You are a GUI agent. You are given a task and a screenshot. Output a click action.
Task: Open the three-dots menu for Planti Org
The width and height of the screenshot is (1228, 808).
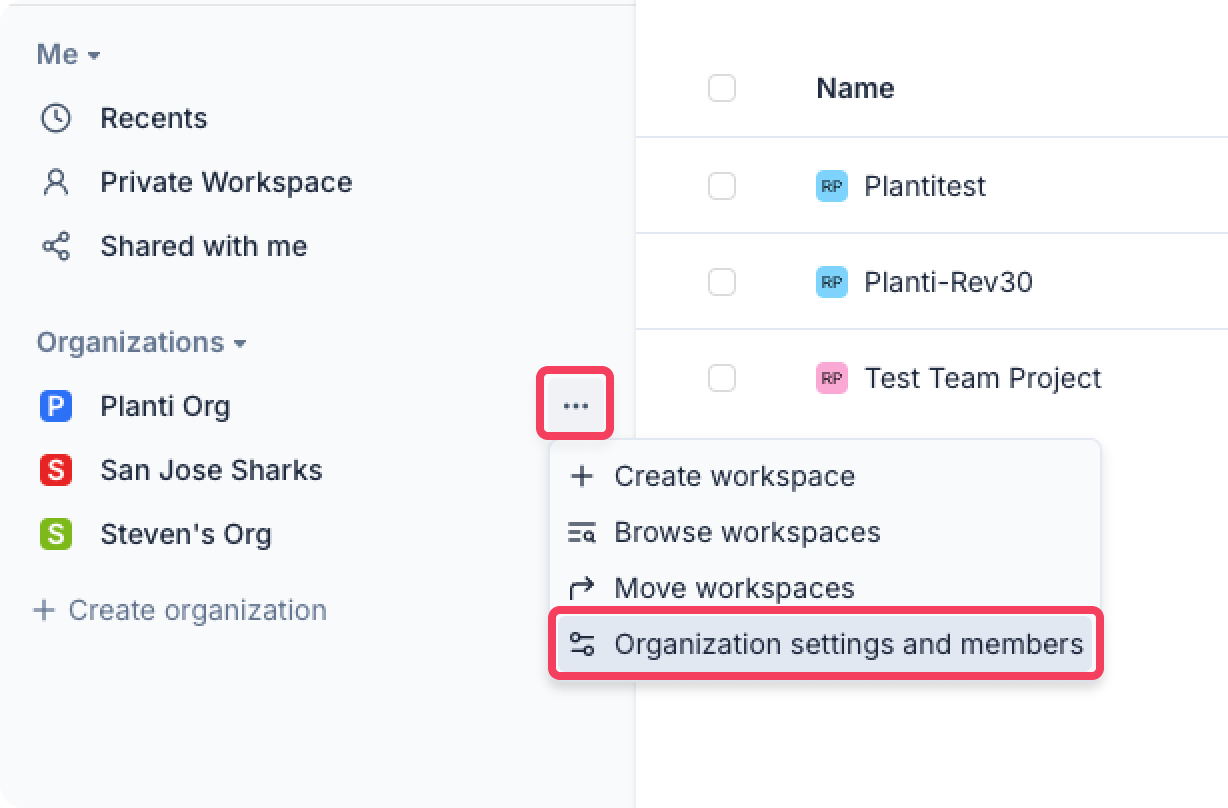tap(575, 406)
